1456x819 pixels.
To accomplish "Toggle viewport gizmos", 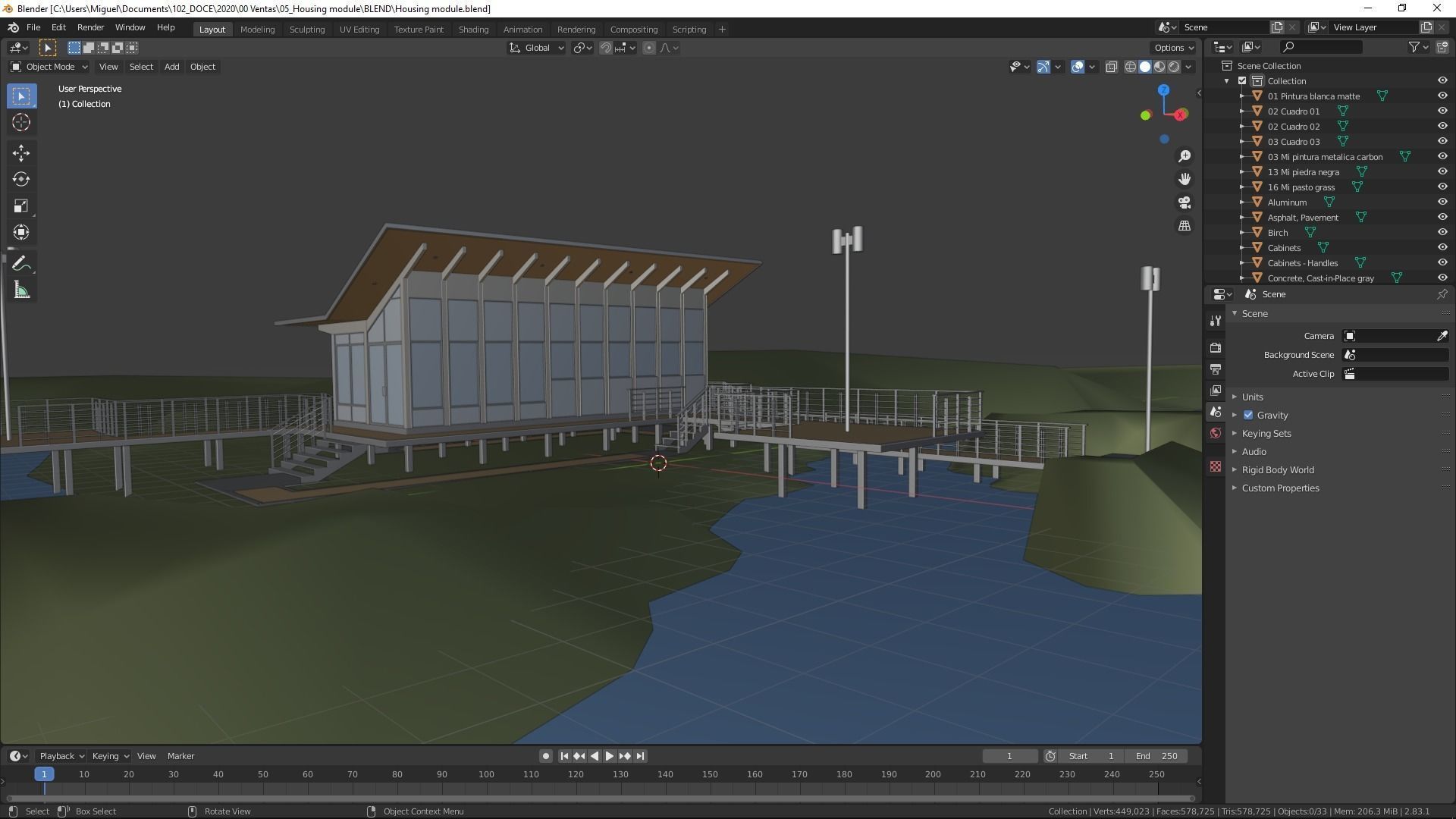I will tap(1043, 67).
